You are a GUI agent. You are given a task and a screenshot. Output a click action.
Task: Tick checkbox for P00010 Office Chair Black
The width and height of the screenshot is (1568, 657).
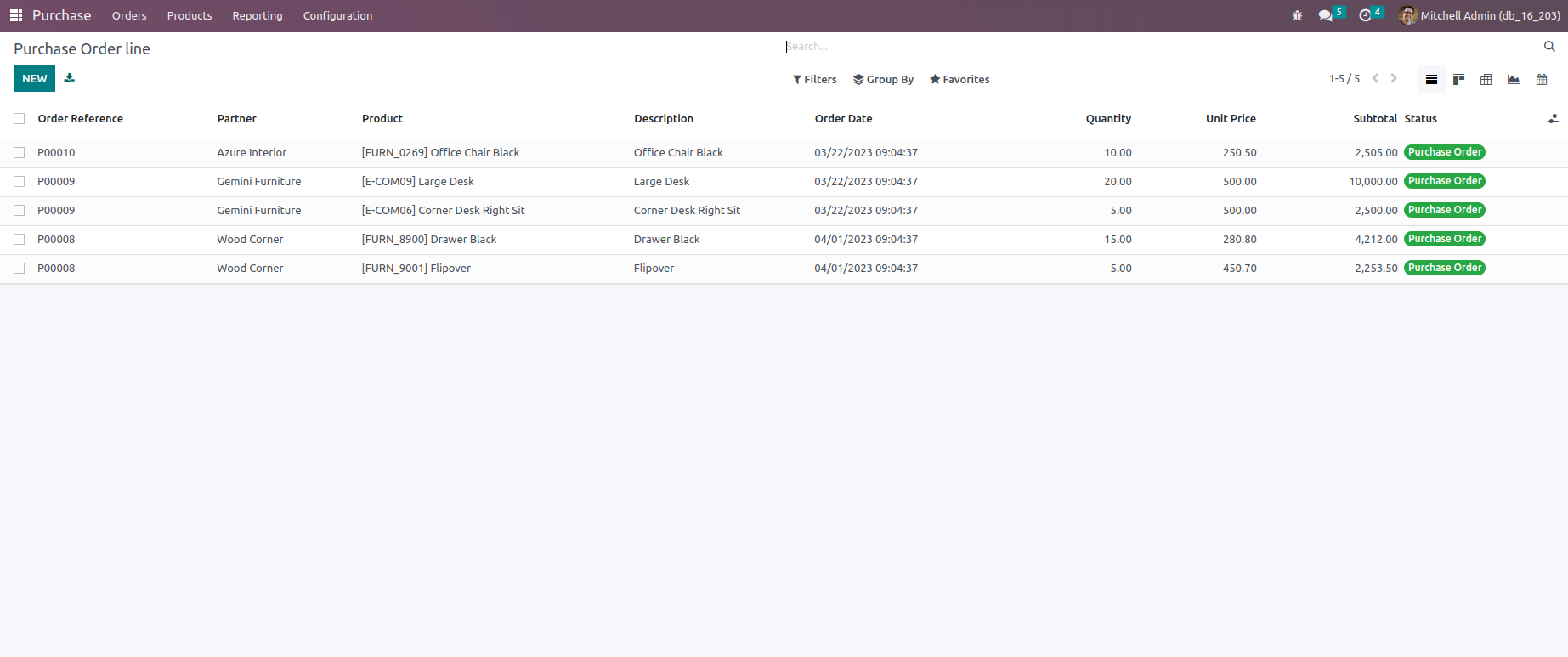[20, 153]
